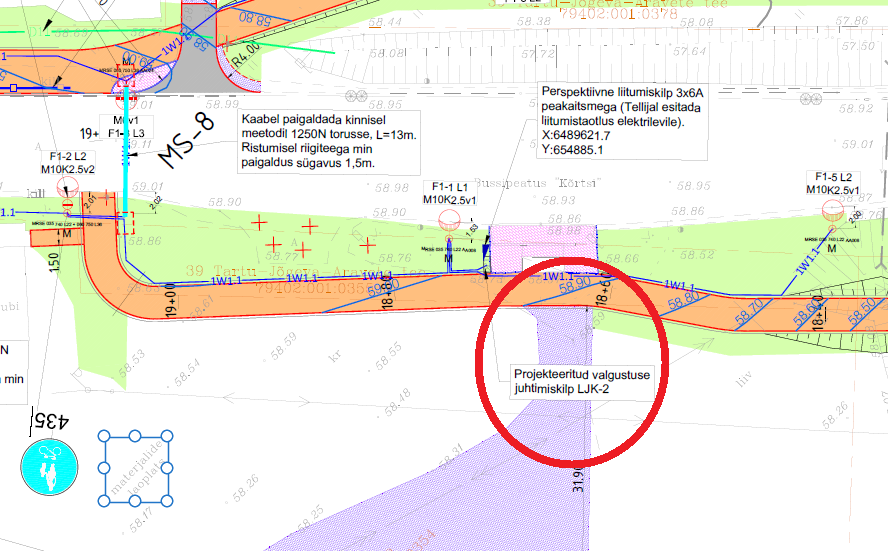Screen dimensions: 888x551
Task: Click the top-center selection box handle
Action: pyautogui.click(x=134, y=436)
